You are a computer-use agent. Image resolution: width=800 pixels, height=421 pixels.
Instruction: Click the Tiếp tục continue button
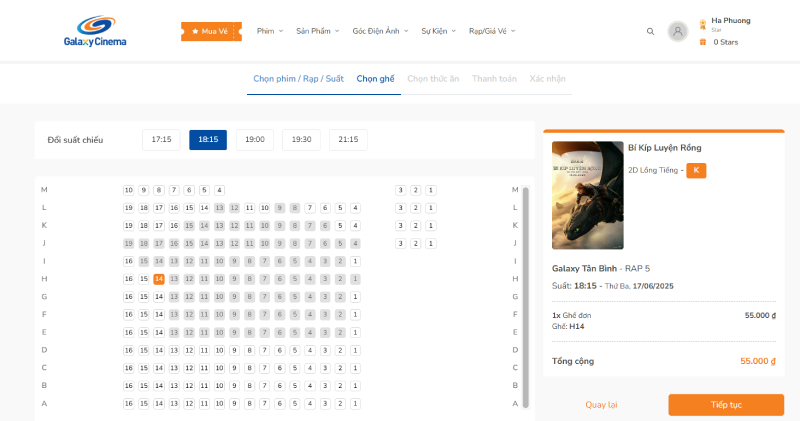coord(726,405)
